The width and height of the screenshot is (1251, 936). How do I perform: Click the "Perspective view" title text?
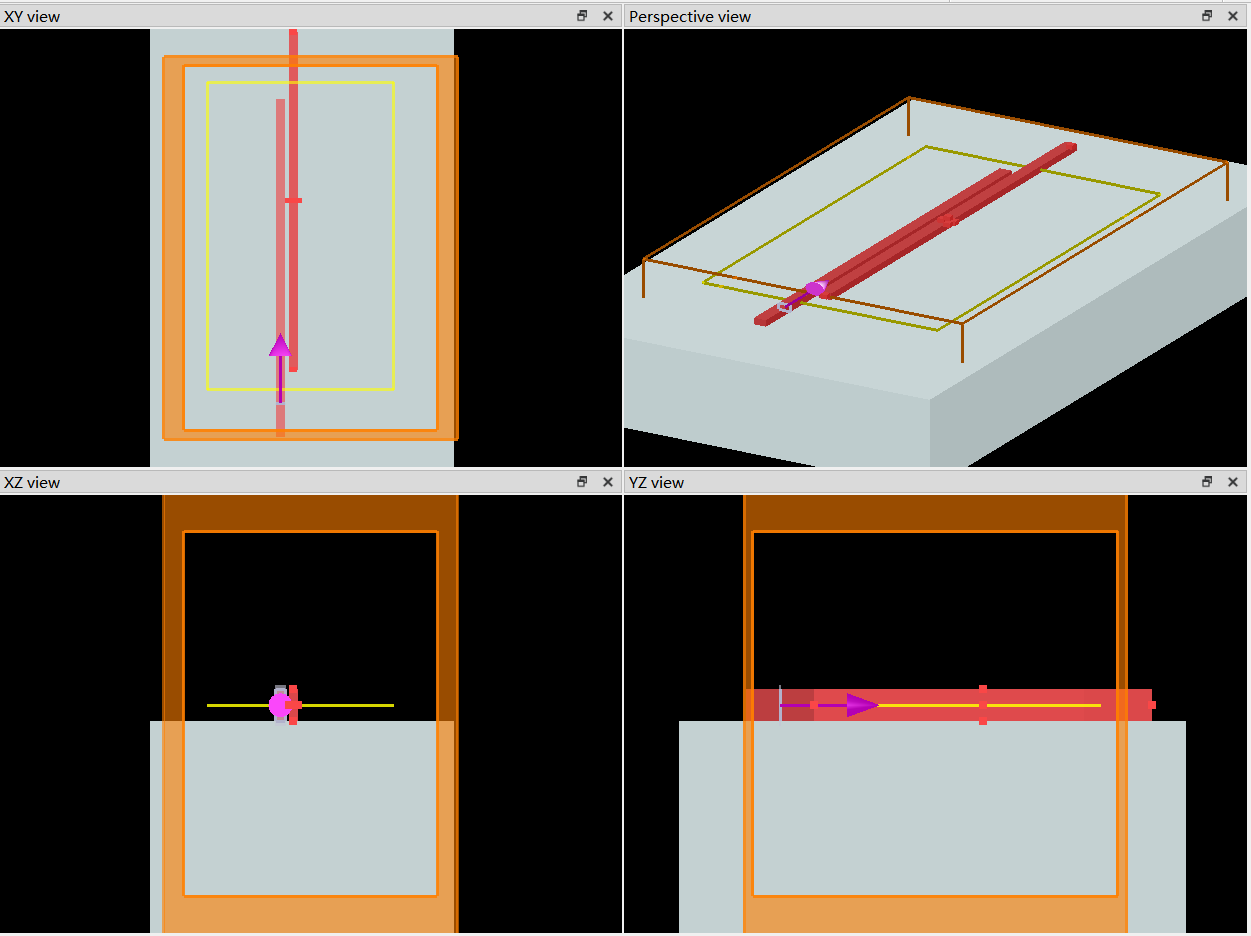[690, 16]
